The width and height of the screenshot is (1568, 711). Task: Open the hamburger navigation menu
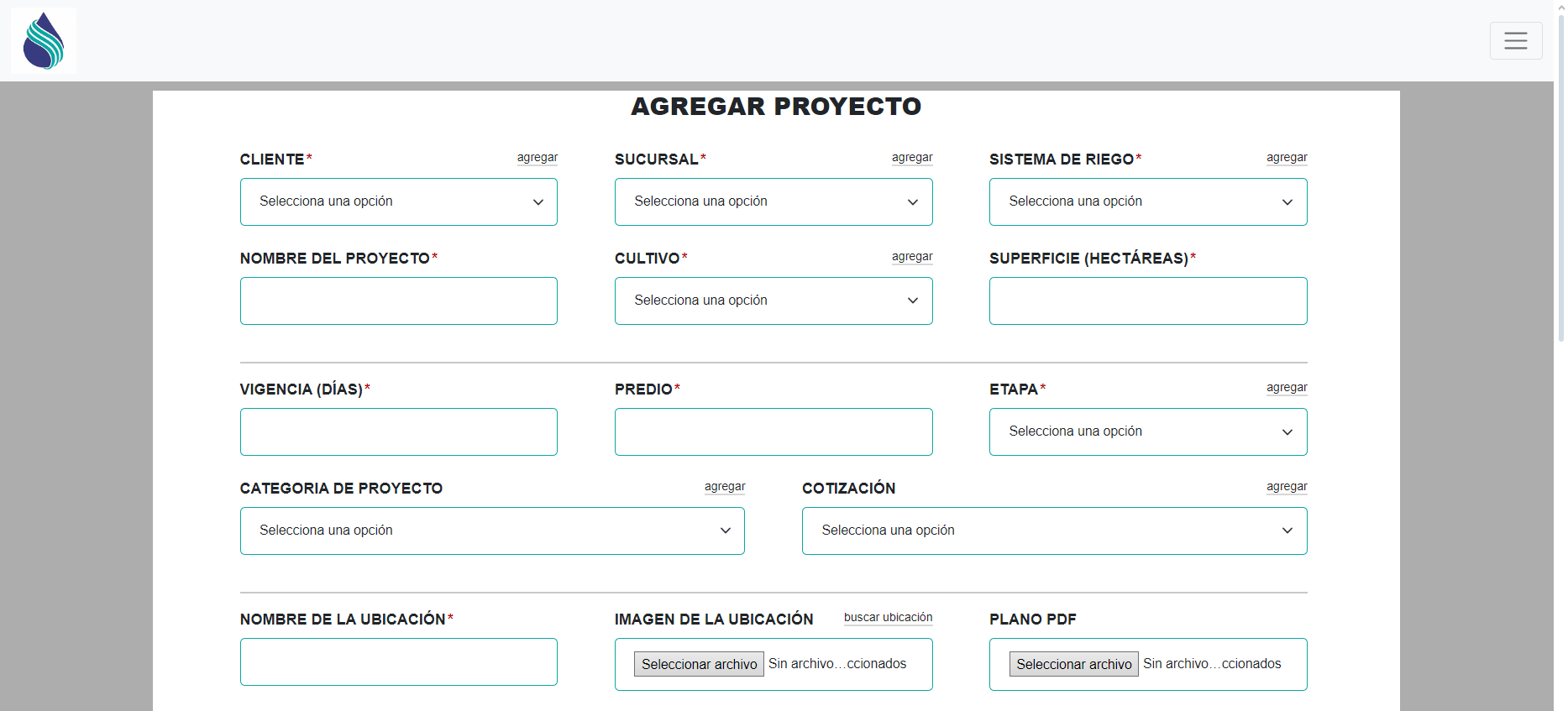point(1515,40)
